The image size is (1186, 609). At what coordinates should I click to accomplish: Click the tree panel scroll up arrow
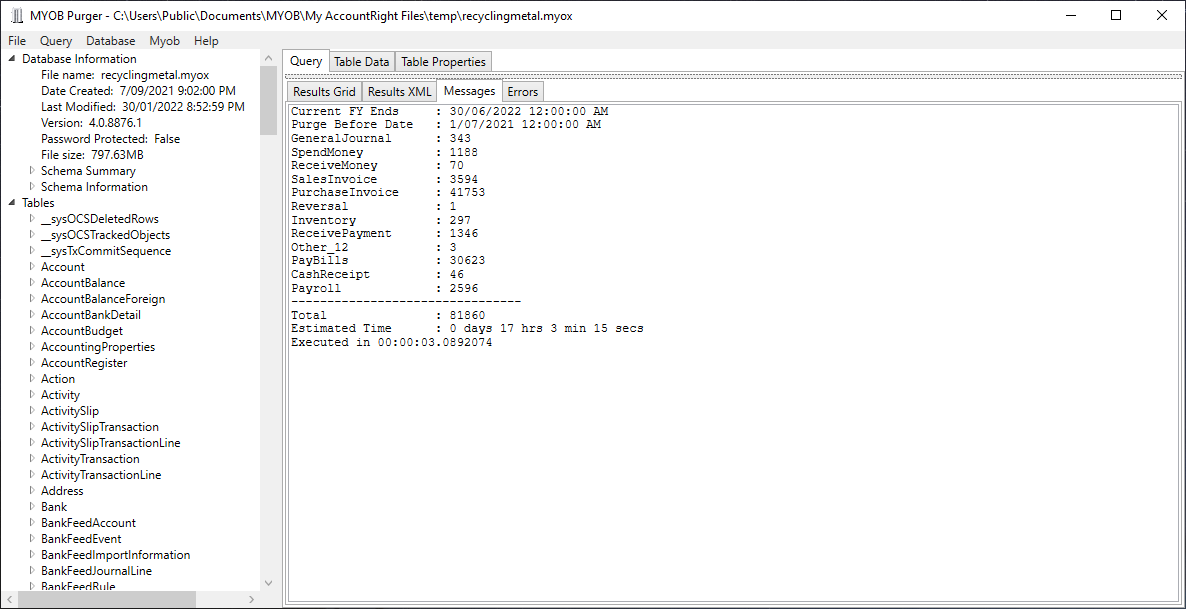click(269, 58)
